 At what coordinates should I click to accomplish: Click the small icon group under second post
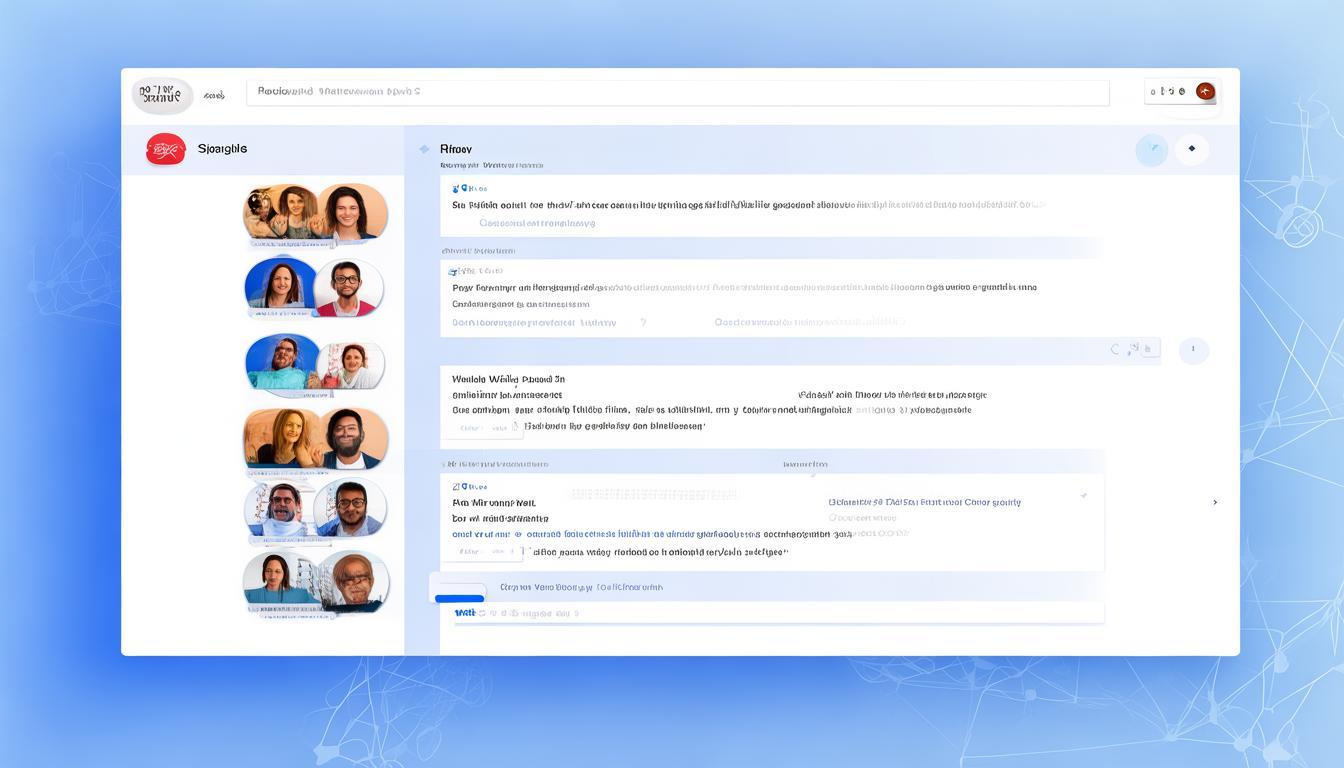click(1134, 349)
